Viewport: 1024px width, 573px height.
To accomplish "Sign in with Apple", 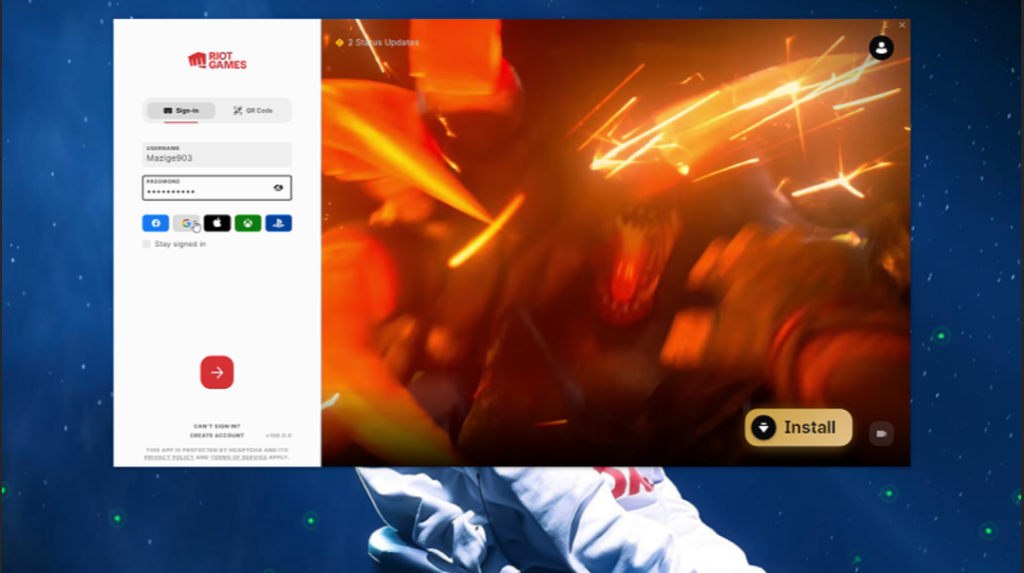I will (x=217, y=223).
